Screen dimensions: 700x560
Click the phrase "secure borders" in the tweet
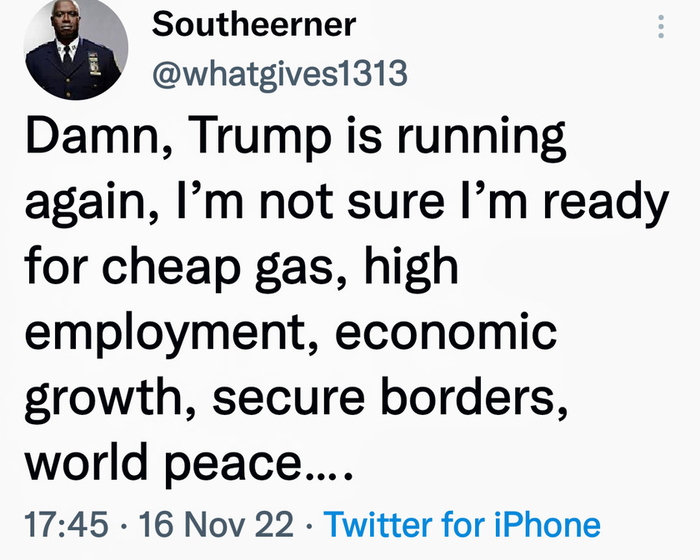[389, 398]
